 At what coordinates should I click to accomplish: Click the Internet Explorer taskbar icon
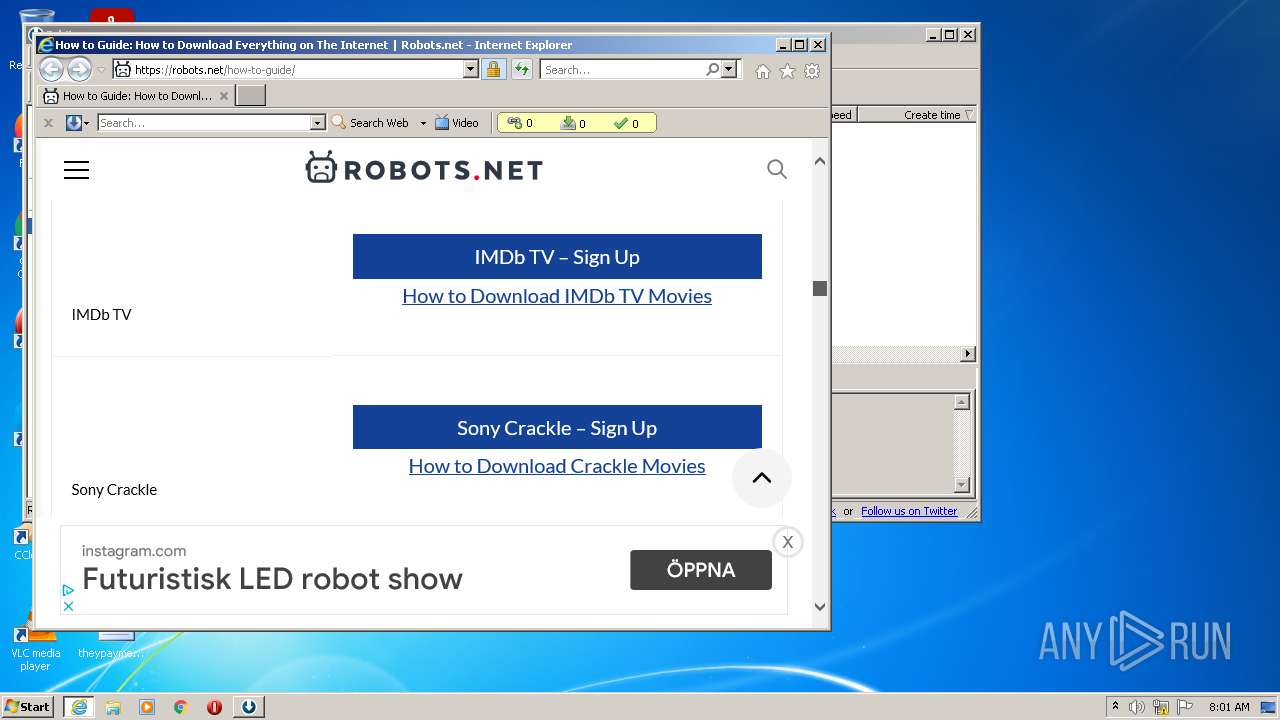pos(79,707)
